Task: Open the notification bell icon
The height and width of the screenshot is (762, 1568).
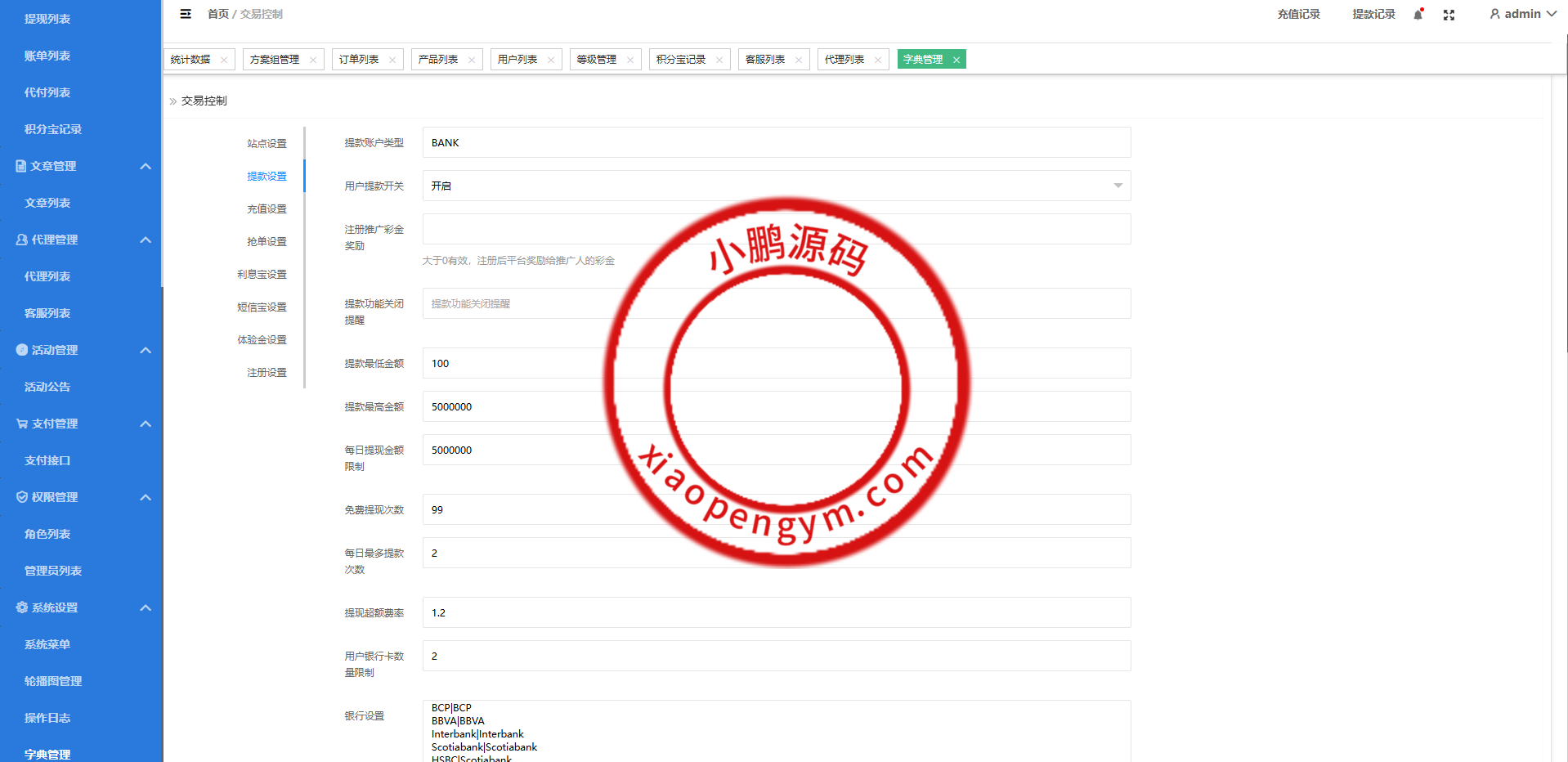Action: [1418, 15]
